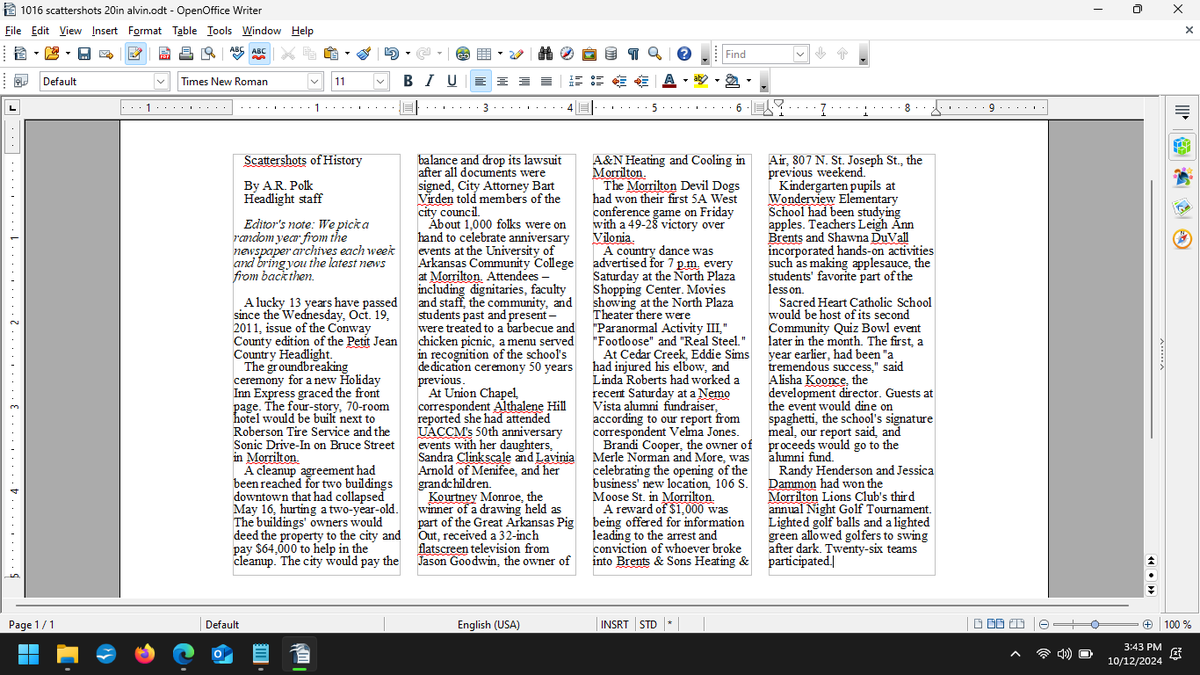This screenshot has width=1200, height=675.
Task: Expand the Find toolbar search history dropdown
Action: [800, 54]
